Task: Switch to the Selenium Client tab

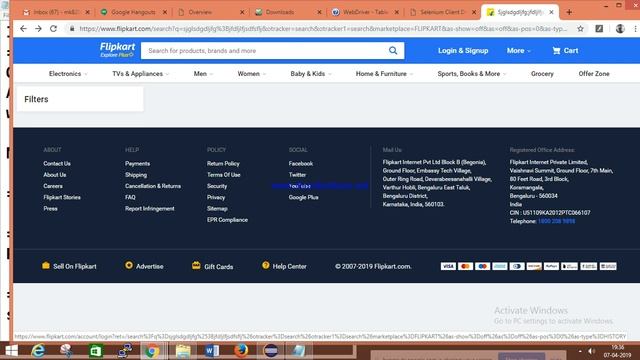Action: [x=441, y=12]
